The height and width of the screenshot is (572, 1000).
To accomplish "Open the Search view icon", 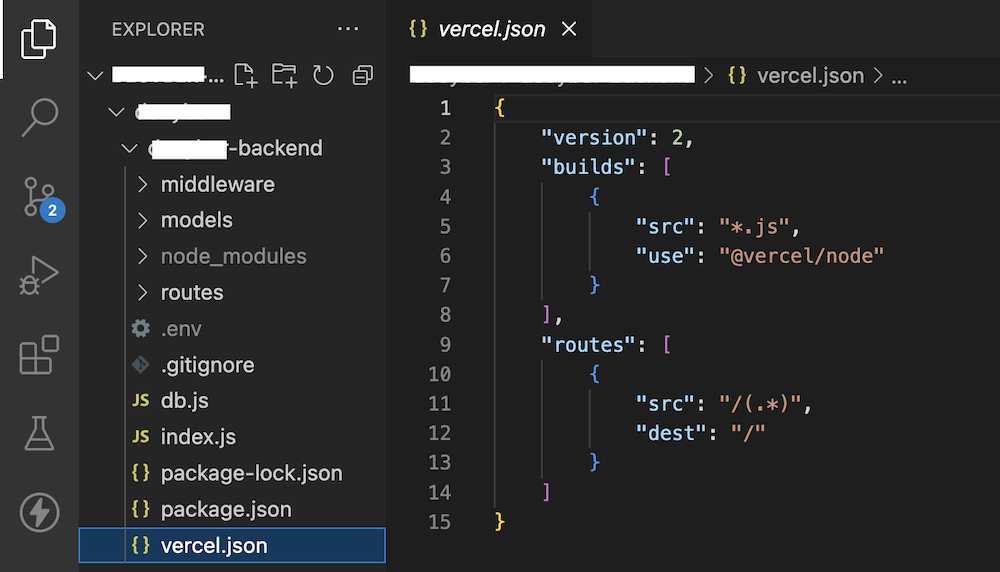I will click(x=38, y=117).
